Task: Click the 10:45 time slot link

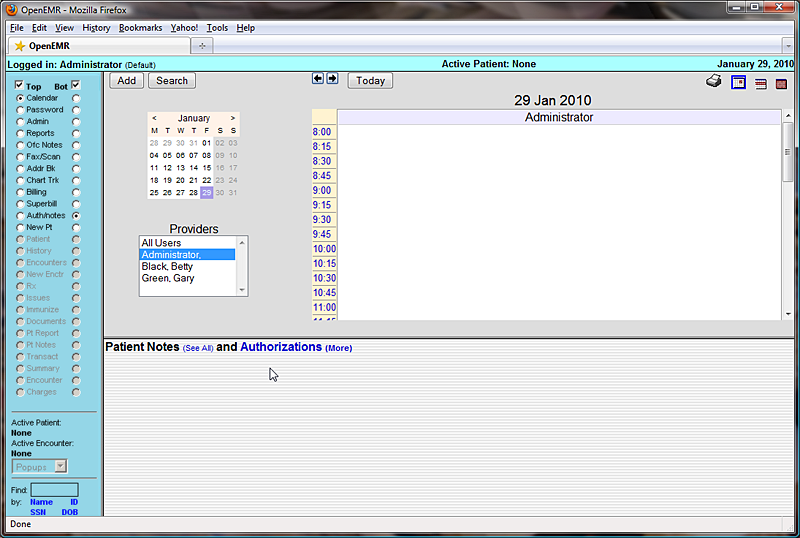Action: pyautogui.click(x=324, y=292)
